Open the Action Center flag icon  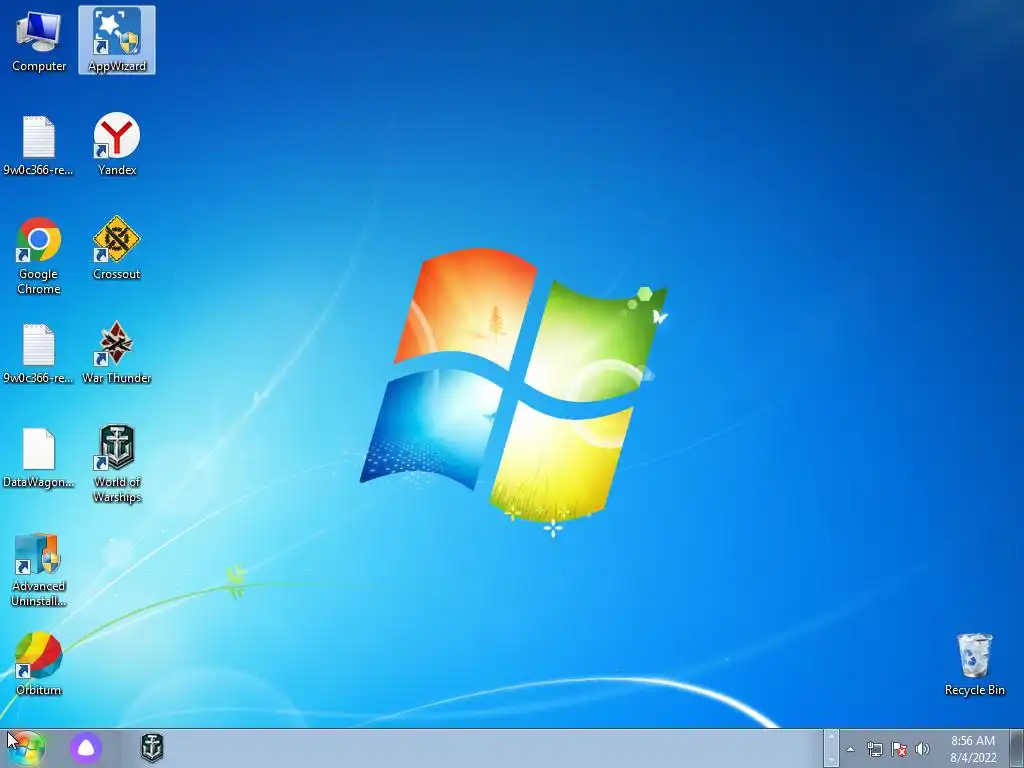click(x=899, y=749)
